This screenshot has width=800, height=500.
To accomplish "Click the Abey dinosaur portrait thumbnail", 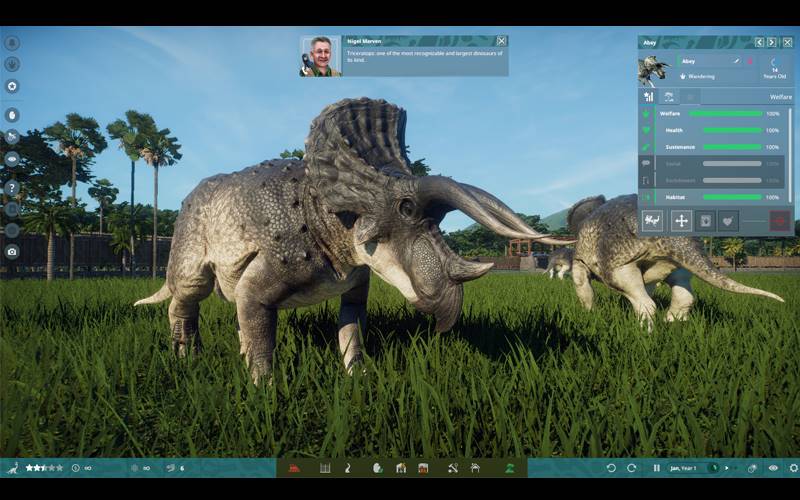I will 653,68.
